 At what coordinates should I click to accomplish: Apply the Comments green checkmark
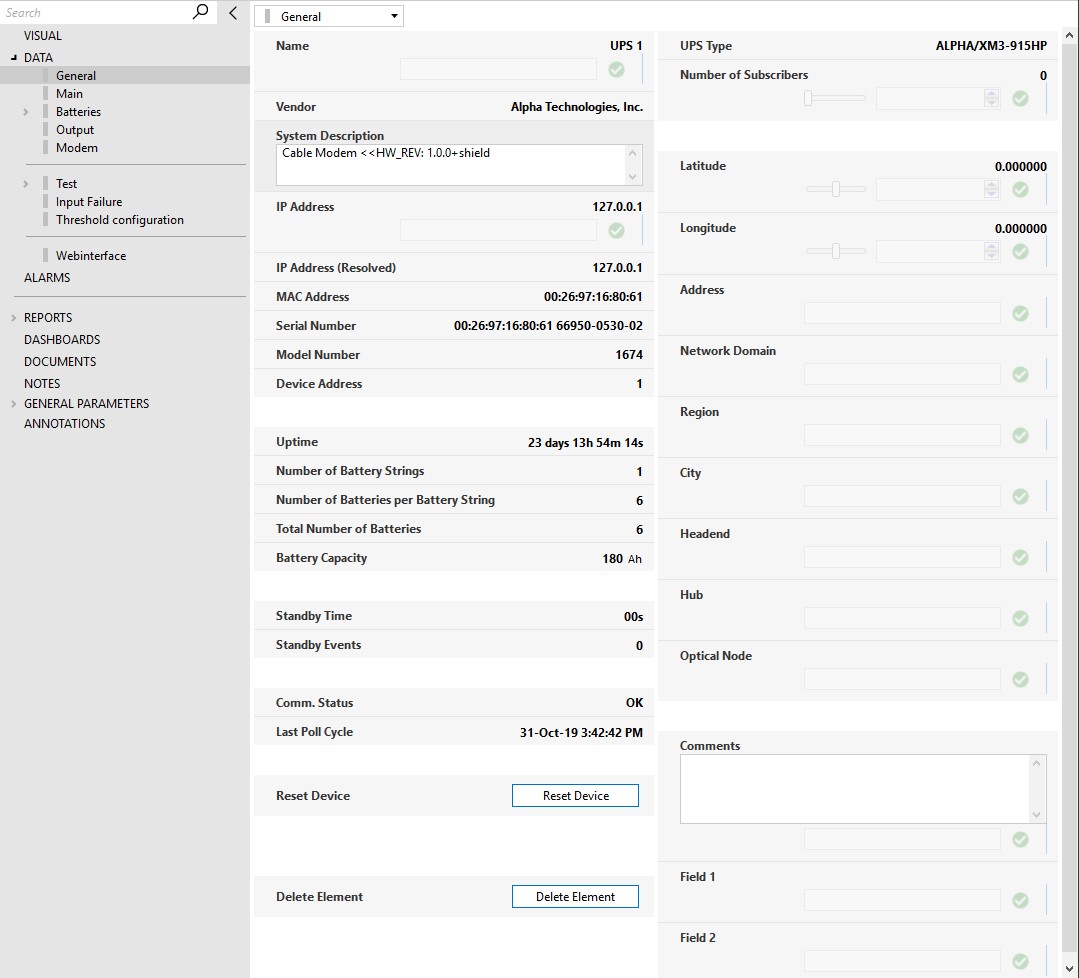click(1021, 839)
